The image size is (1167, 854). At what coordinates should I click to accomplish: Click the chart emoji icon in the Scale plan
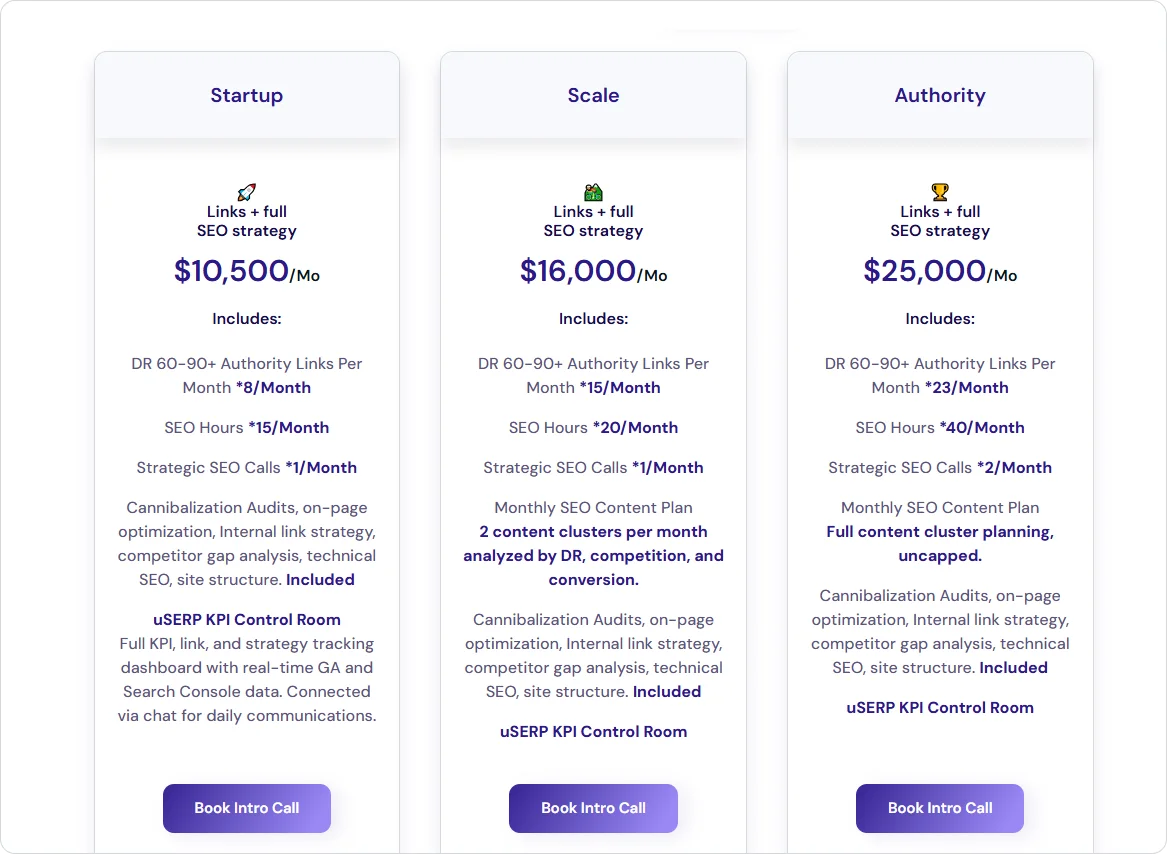tap(593, 192)
